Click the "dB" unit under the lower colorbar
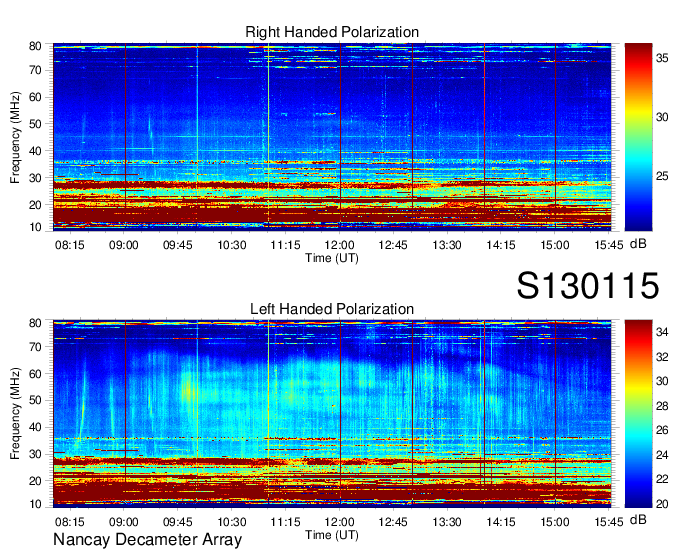This screenshot has width=680, height=552. pyautogui.click(x=638, y=520)
